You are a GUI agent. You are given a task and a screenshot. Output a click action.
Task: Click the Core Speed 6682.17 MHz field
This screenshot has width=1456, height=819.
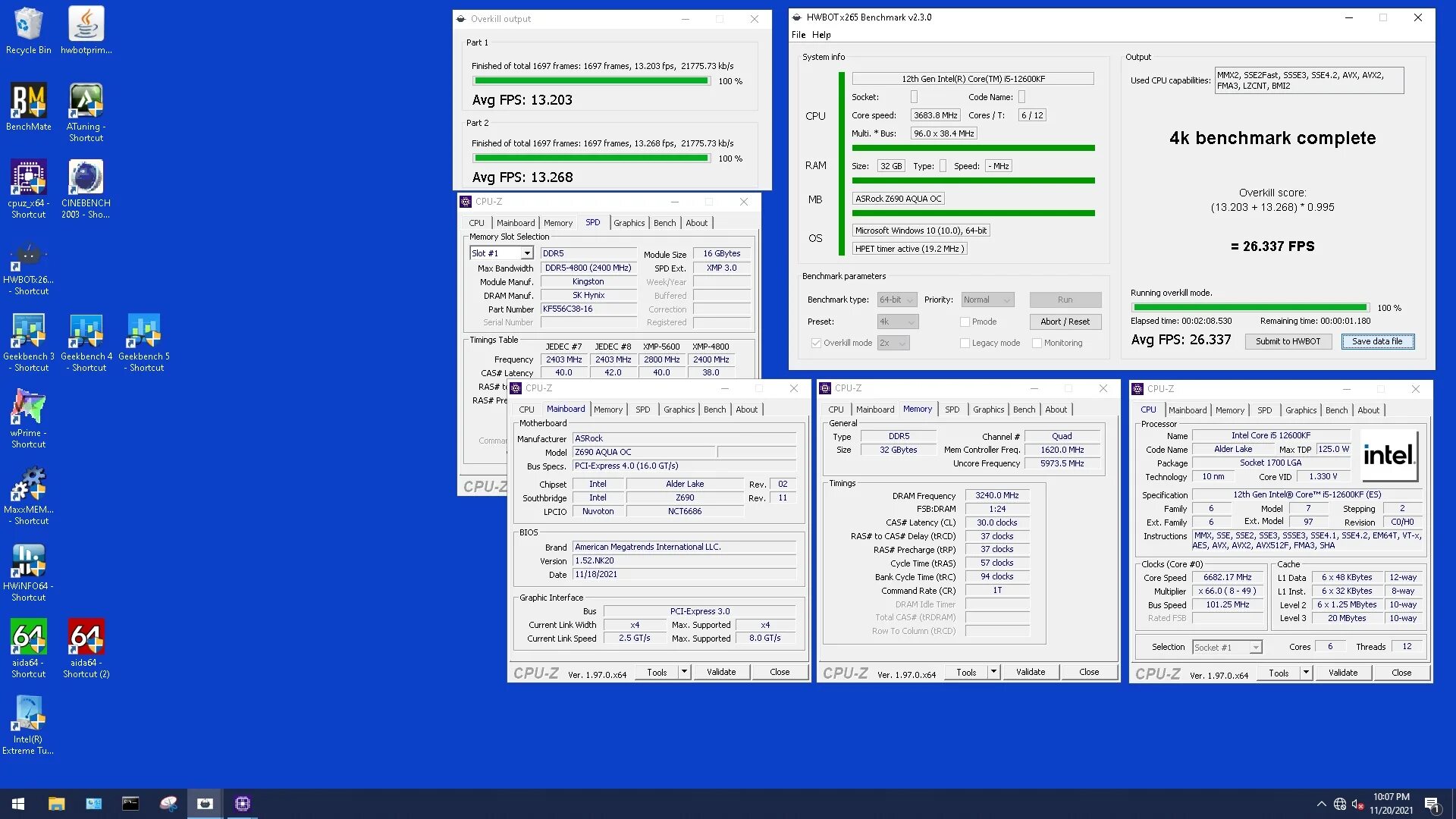[x=1227, y=577]
